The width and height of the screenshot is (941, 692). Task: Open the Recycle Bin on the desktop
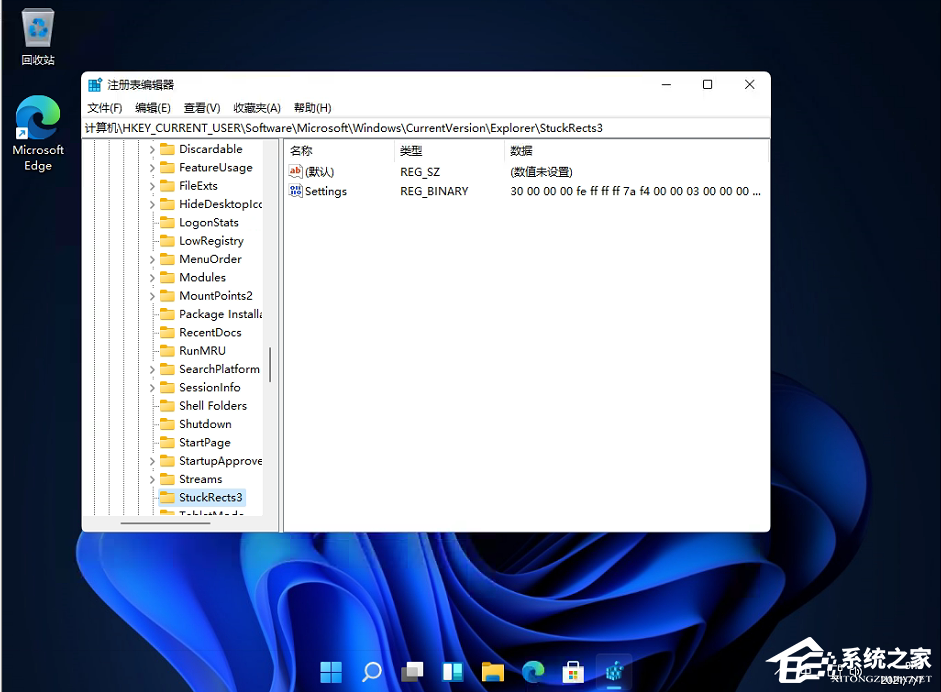37,30
